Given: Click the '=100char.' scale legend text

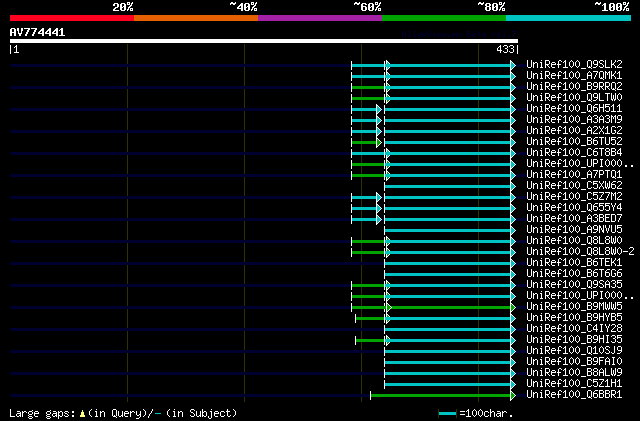Looking at the screenshot, I should tap(486, 413).
